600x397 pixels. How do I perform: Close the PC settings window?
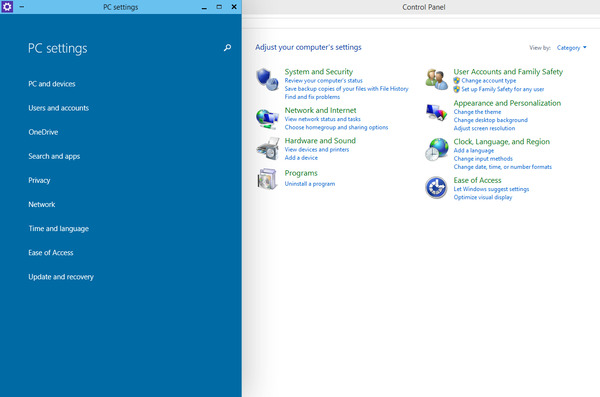click(x=234, y=7)
